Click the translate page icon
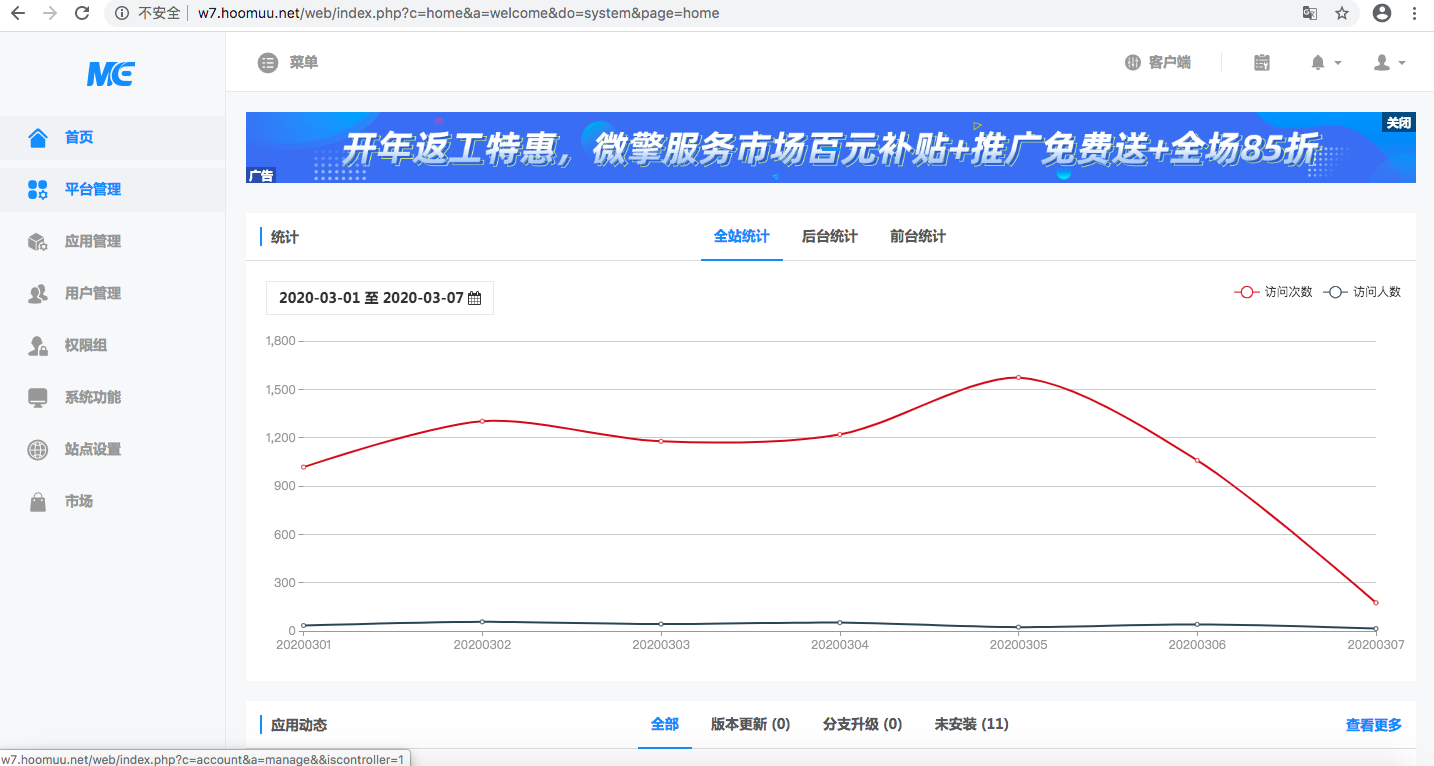The height and width of the screenshot is (766, 1434). click(x=1310, y=14)
